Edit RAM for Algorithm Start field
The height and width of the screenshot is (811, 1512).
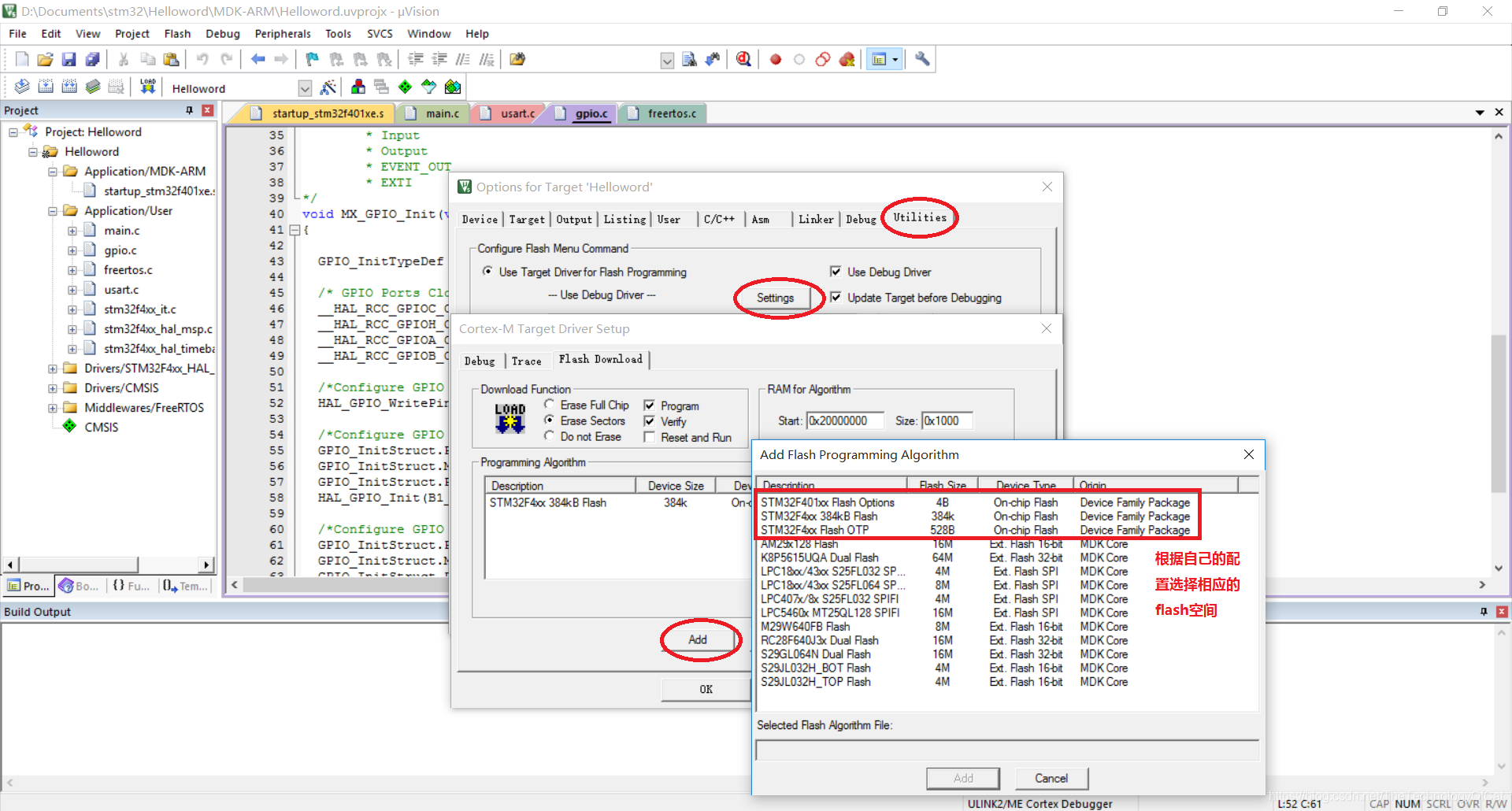click(x=845, y=421)
